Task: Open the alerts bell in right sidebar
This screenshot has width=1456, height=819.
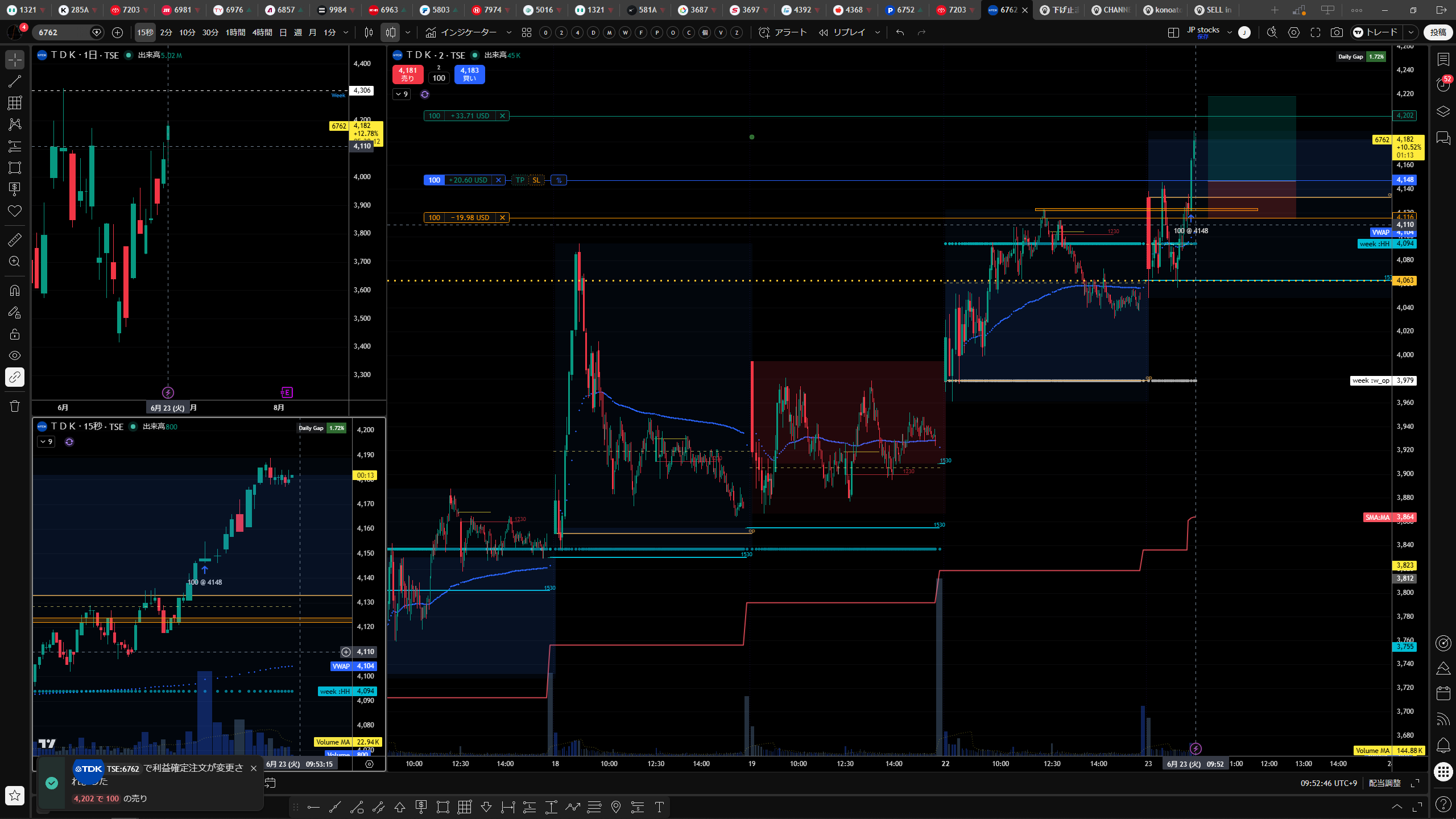Action: [1443, 745]
